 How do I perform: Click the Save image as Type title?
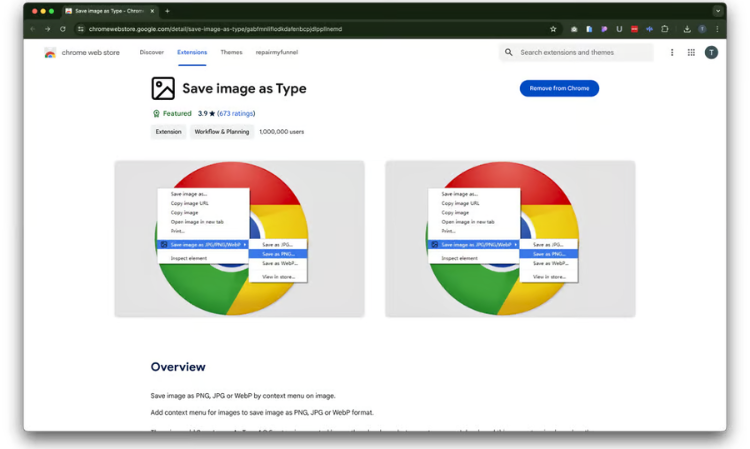coord(244,88)
